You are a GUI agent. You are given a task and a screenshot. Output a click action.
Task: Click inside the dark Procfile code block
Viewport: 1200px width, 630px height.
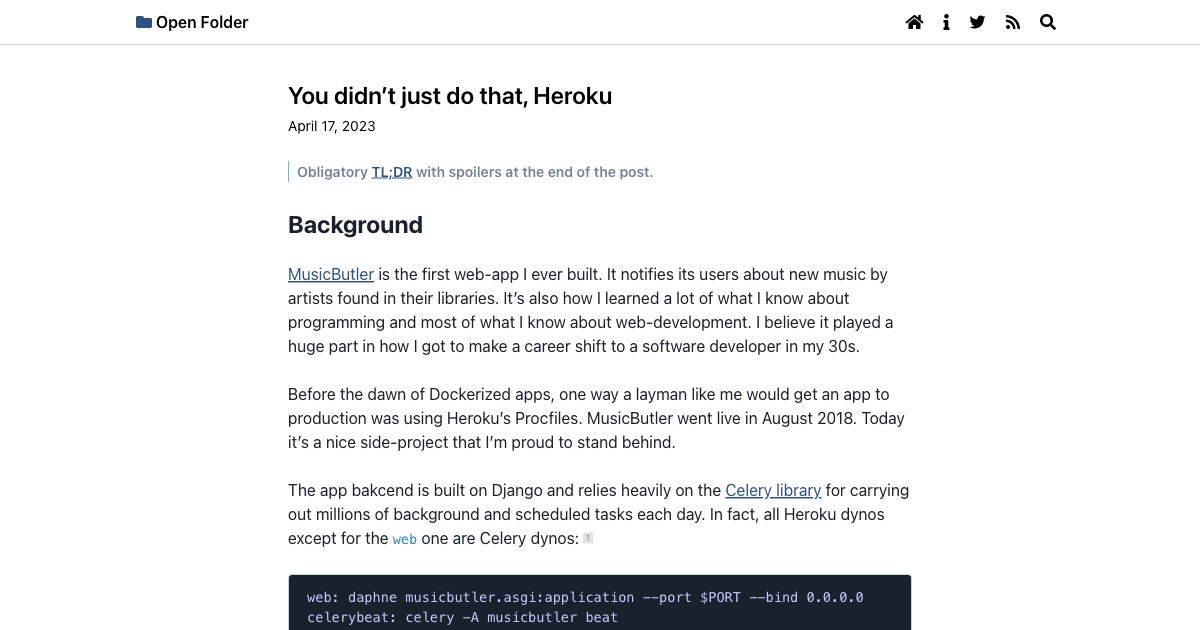600,600
